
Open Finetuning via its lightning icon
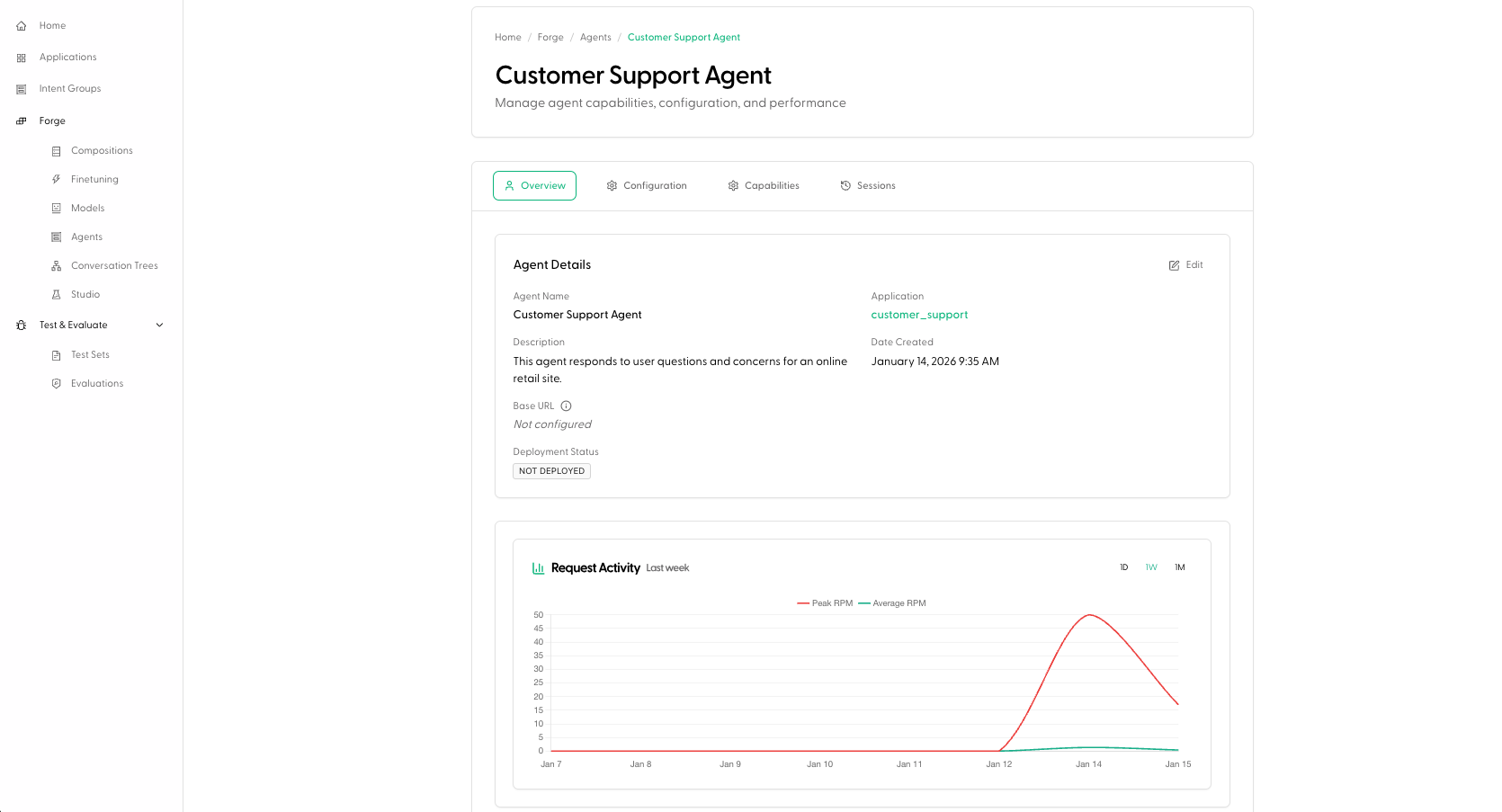57,179
